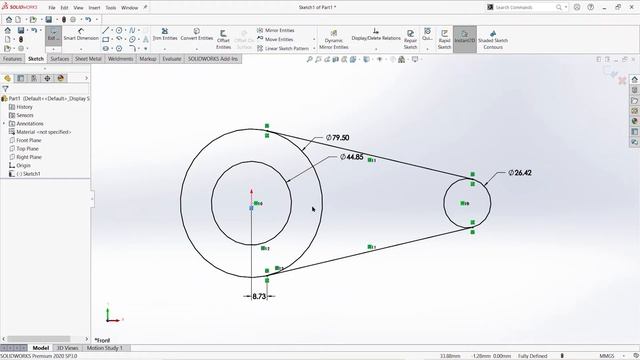Open the FeatureManager Design Tree tab
This screenshot has height=360, width=640.
(7, 78)
